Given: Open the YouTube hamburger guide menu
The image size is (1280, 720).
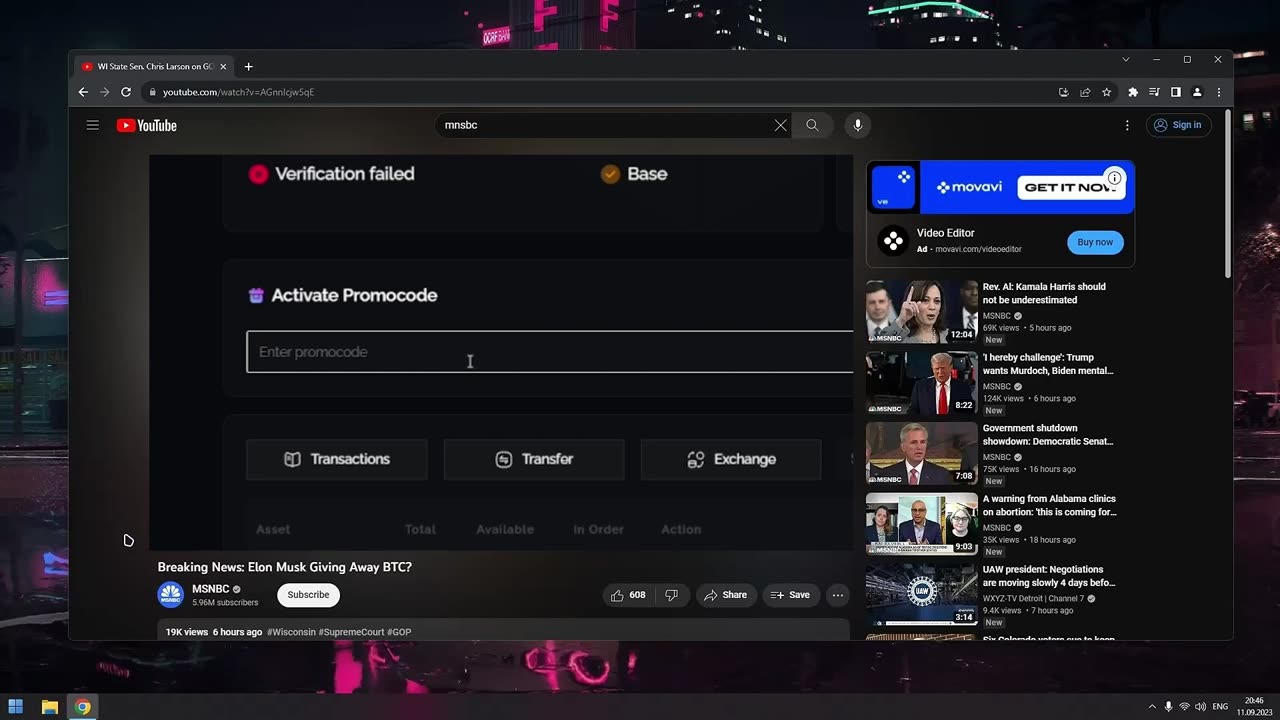Looking at the screenshot, I should 92,125.
